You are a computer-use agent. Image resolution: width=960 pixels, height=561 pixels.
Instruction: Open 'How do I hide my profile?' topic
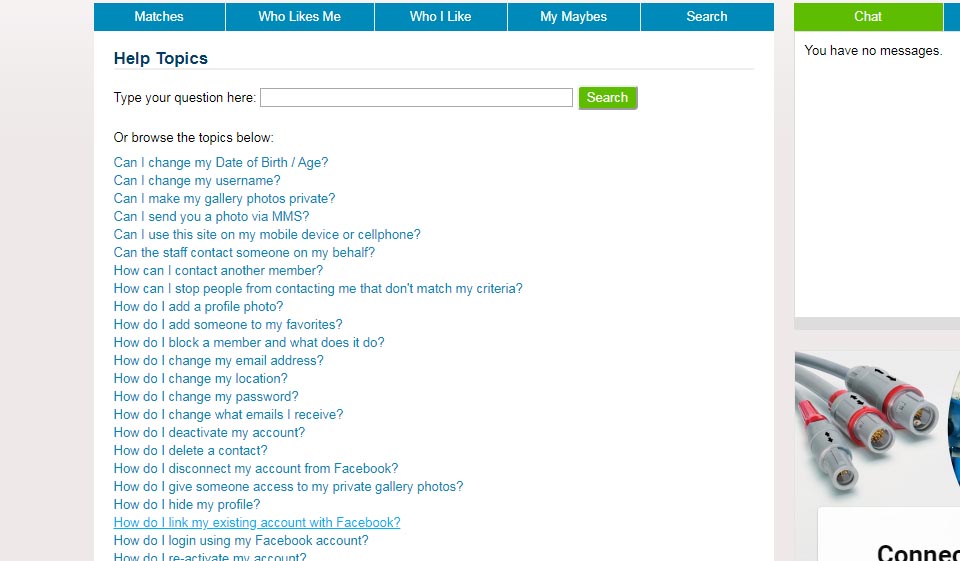187,505
